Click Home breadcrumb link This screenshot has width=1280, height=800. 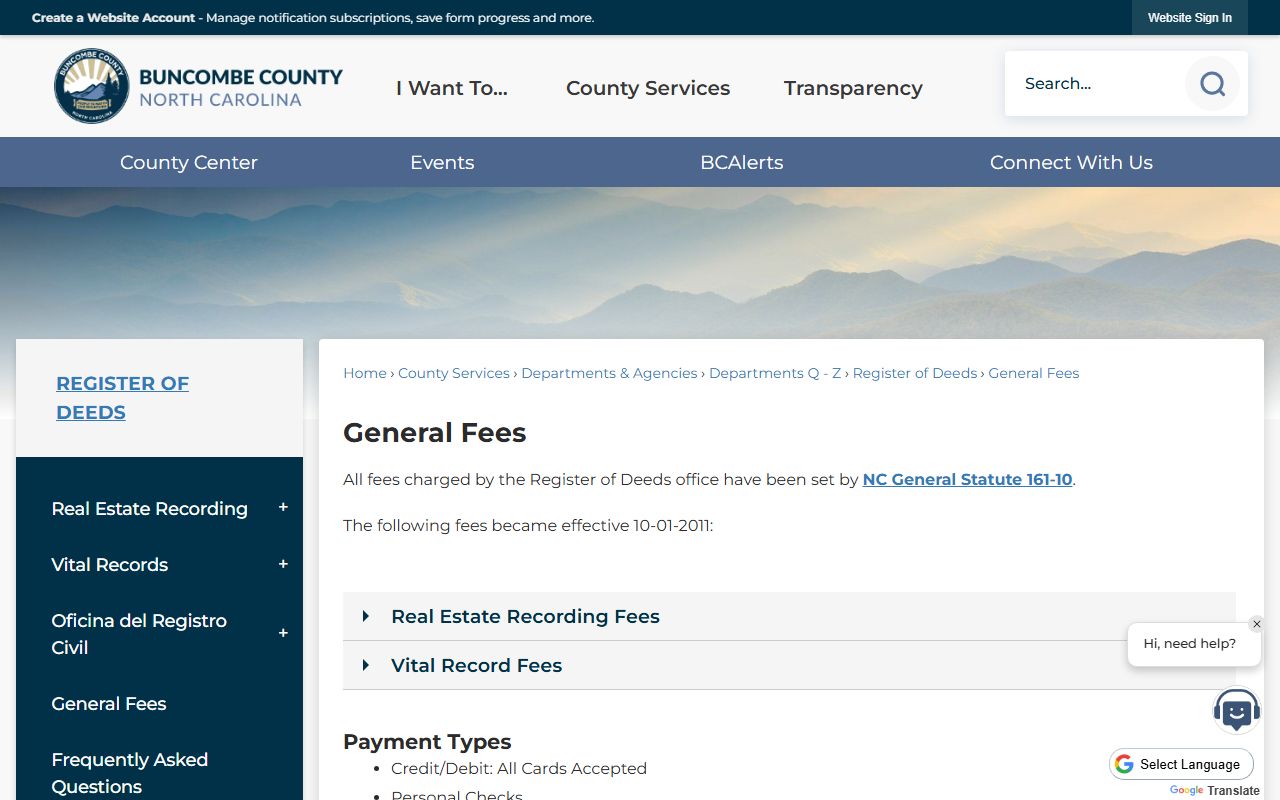[365, 373]
